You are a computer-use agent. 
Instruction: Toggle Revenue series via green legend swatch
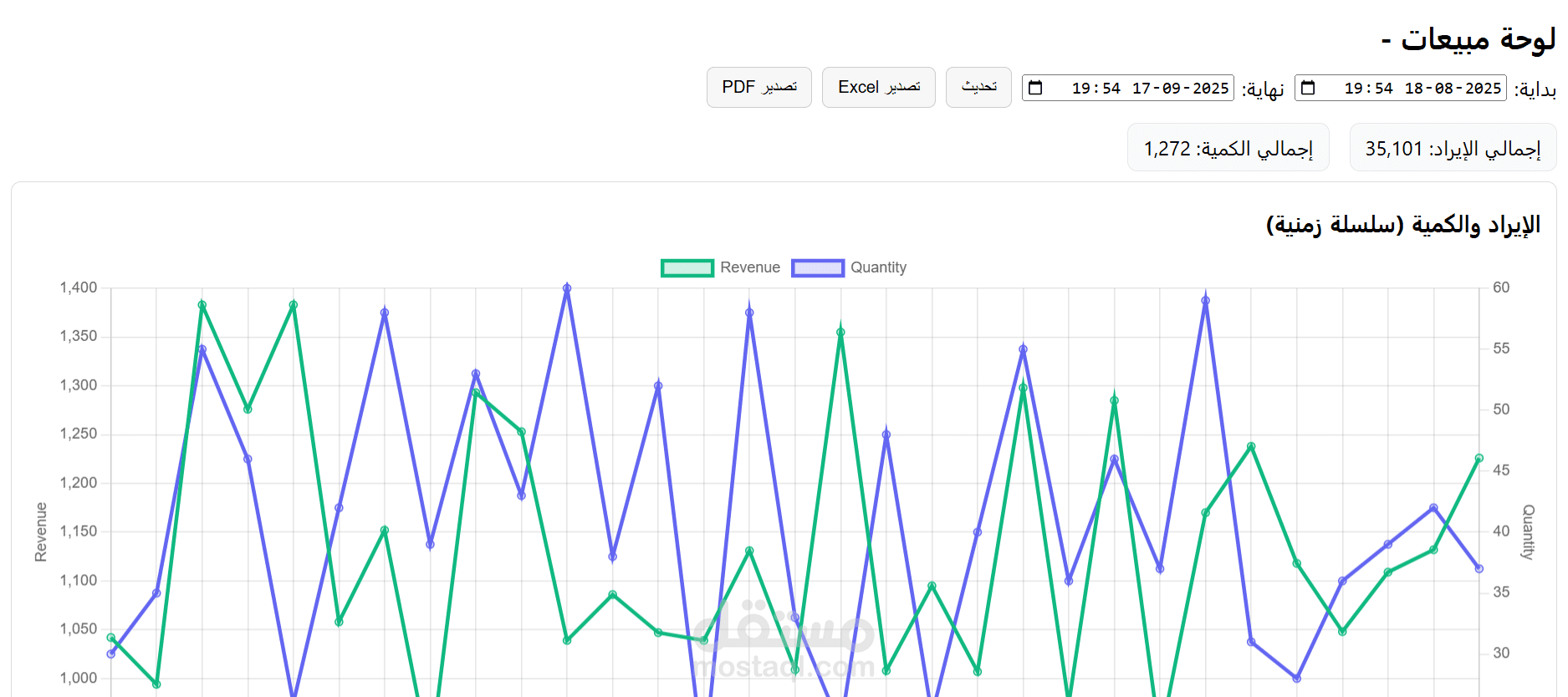pos(687,267)
